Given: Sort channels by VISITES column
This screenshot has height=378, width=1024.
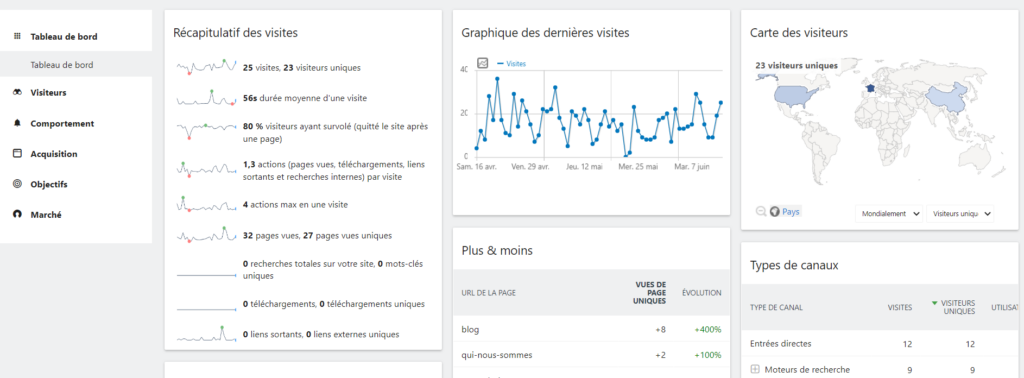Looking at the screenshot, I should point(900,307).
